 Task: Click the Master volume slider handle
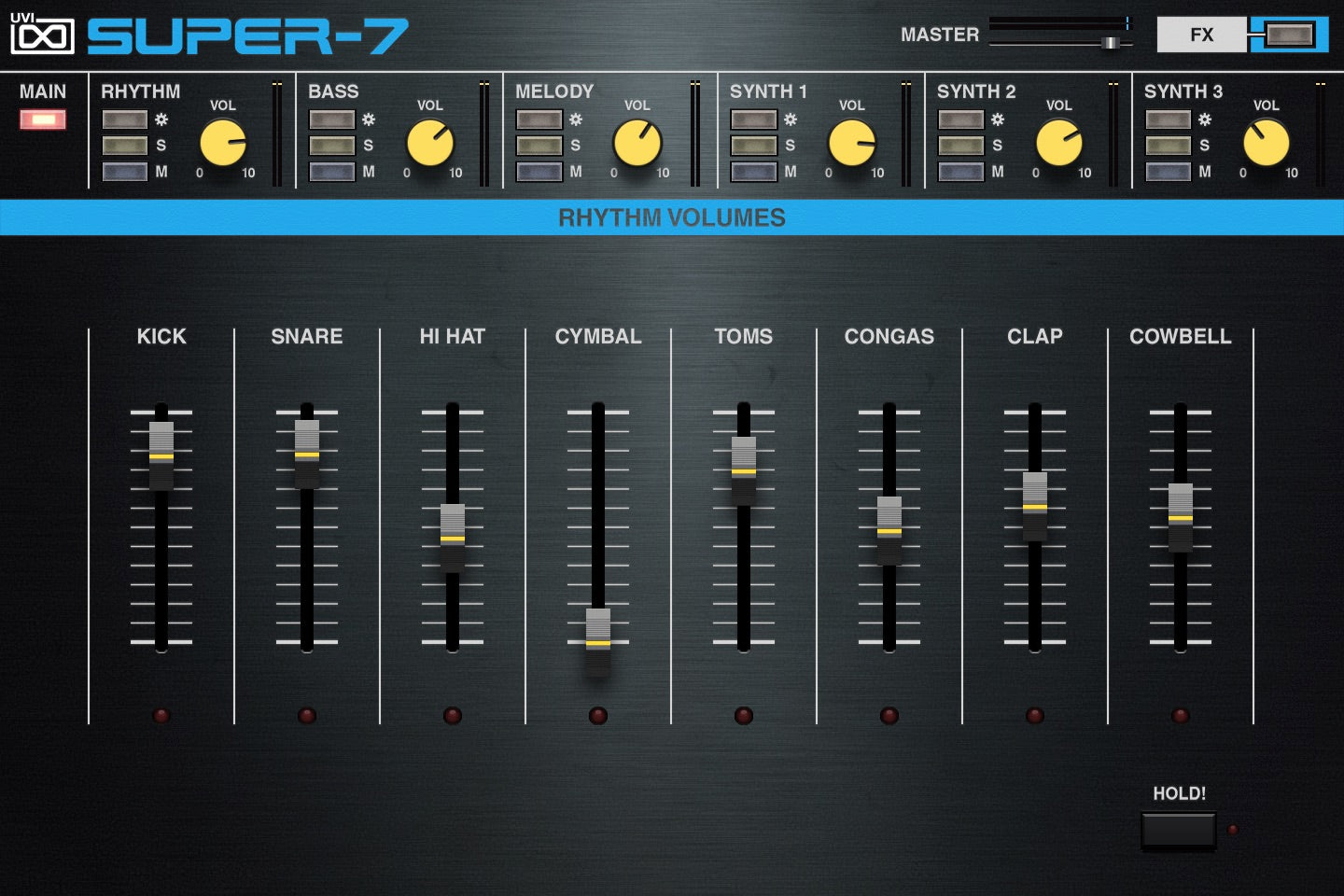pyautogui.click(x=1110, y=43)
